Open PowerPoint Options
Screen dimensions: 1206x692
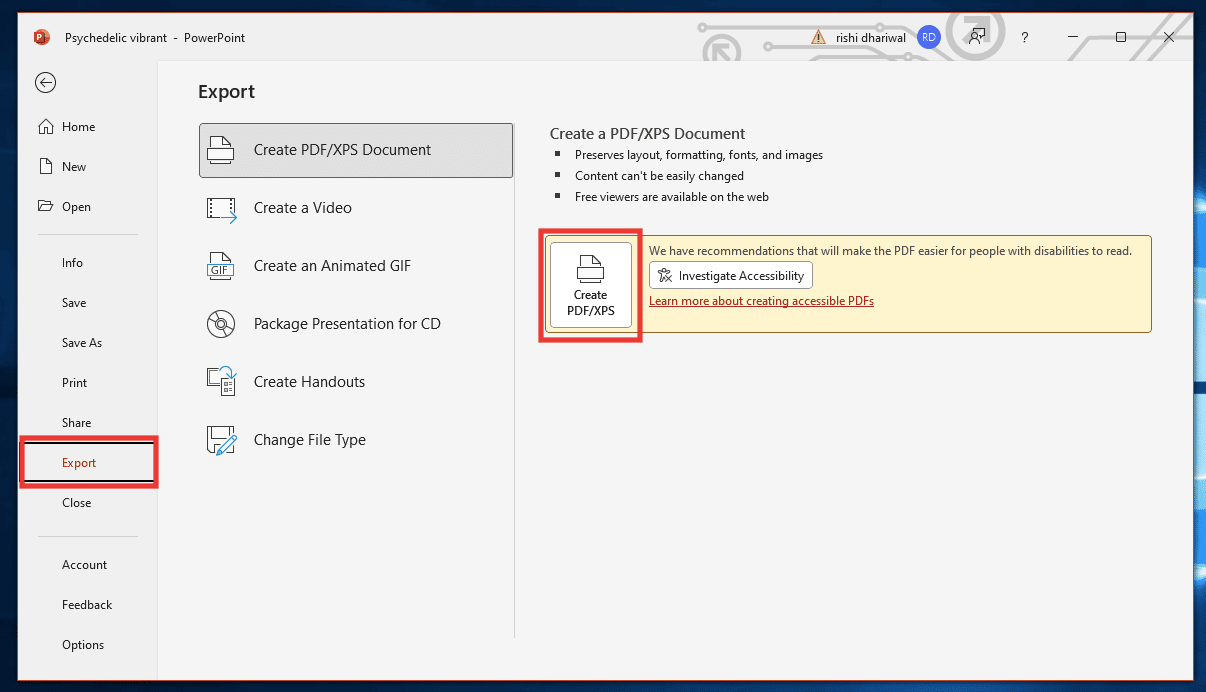[x=83, y=644]
